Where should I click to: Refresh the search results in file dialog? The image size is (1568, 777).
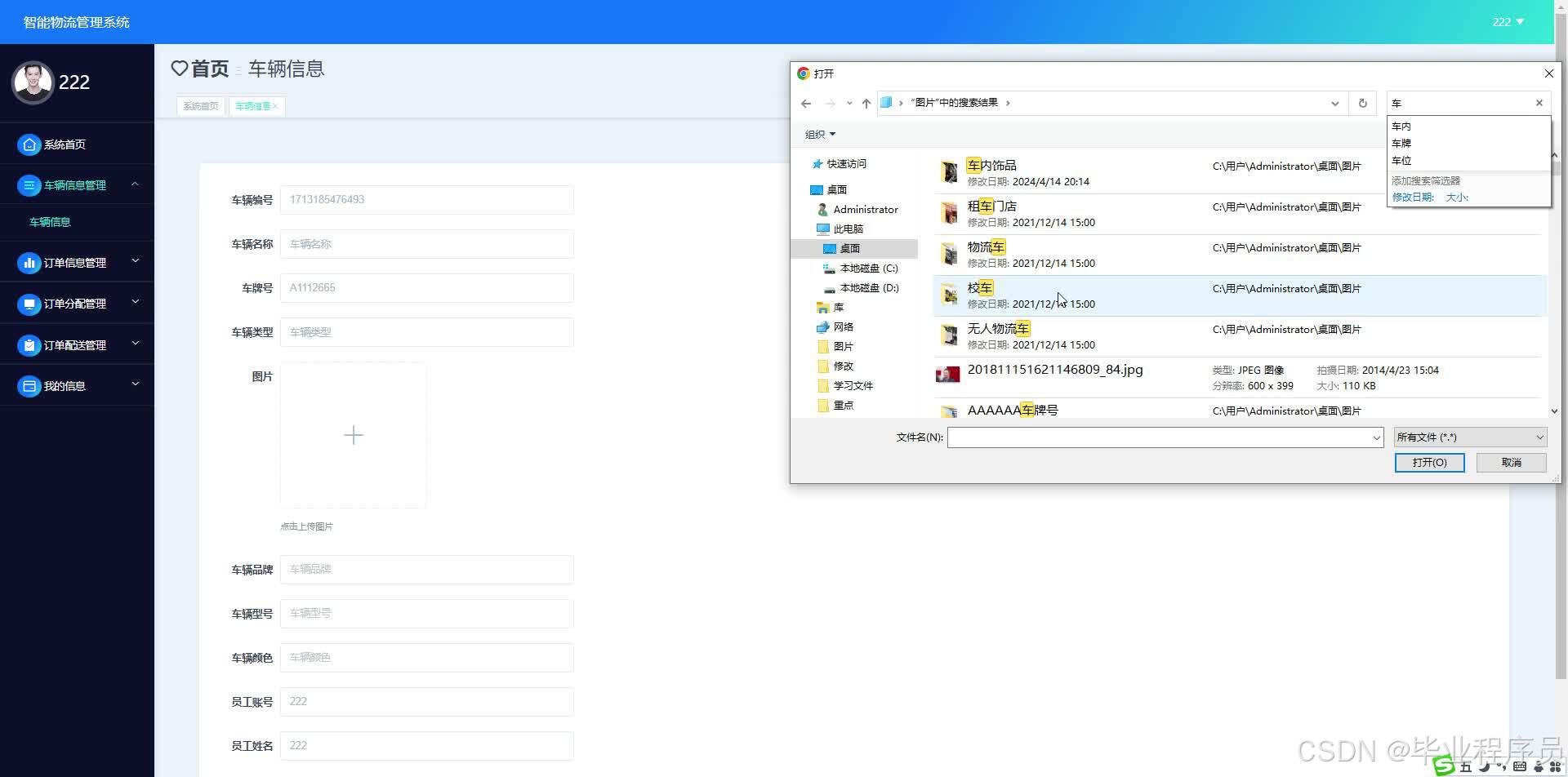1362,104
